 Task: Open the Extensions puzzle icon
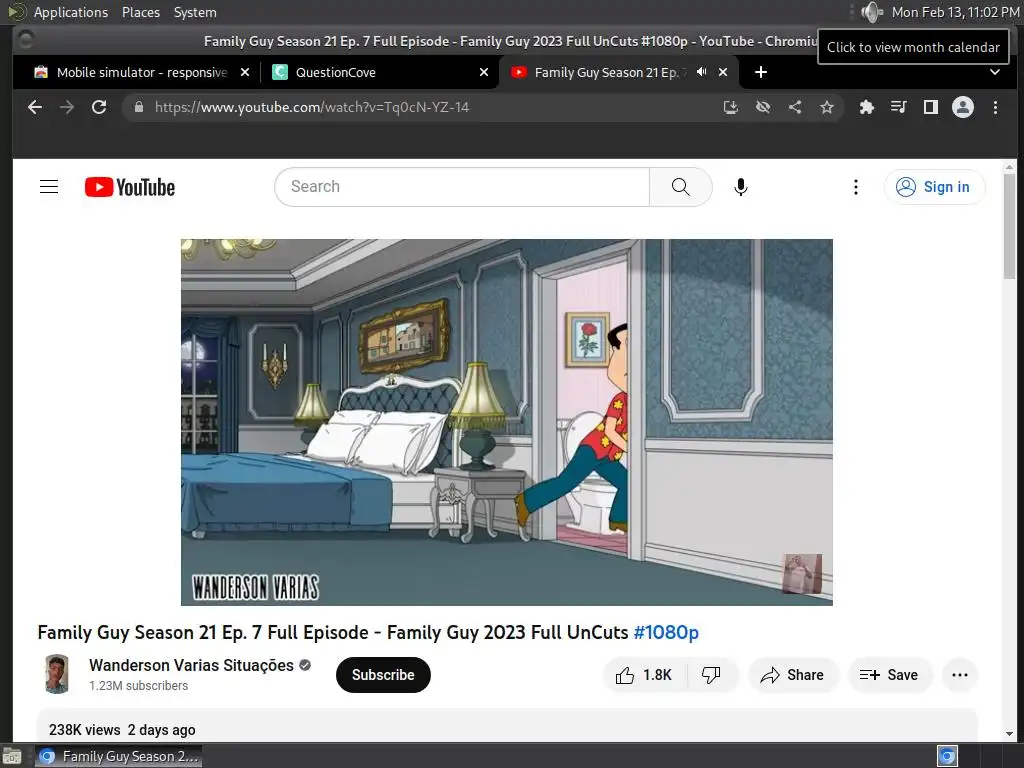pos(867,107)
